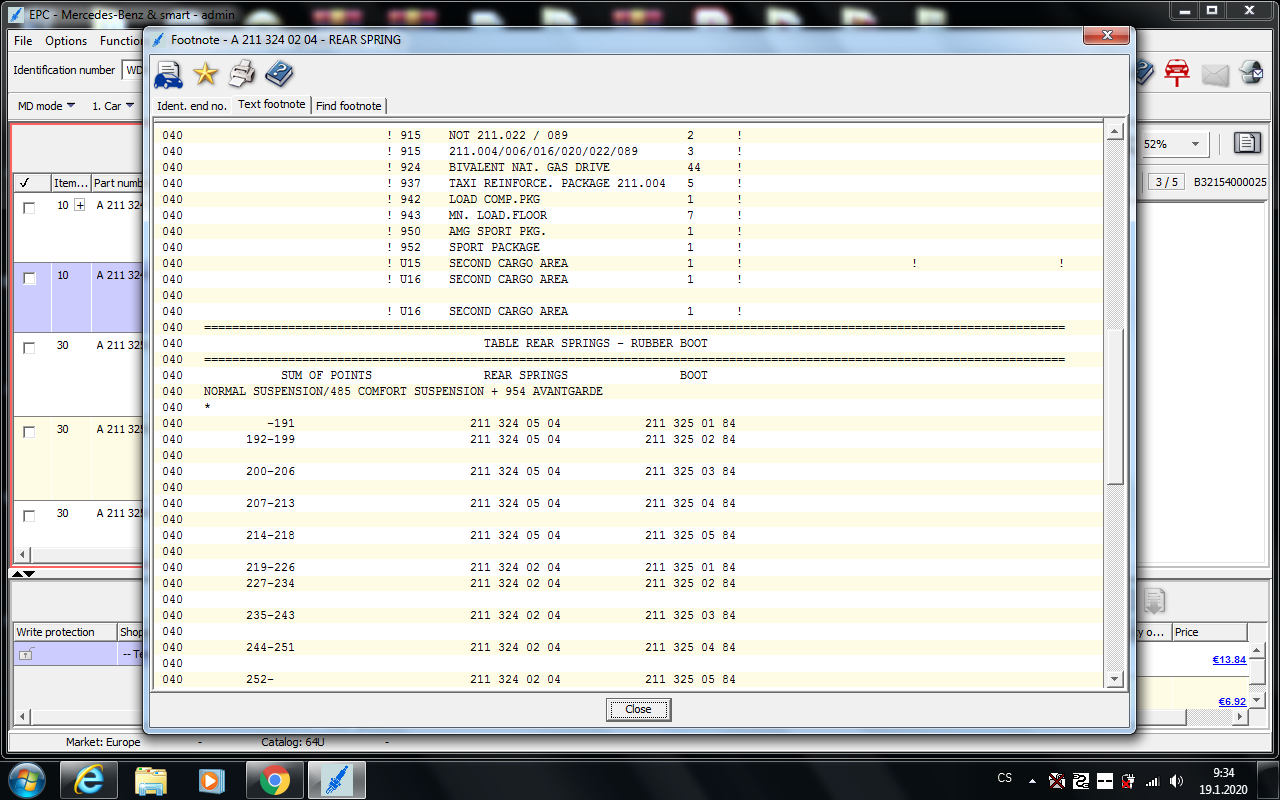Open the €6.92 price link

[x=1232, y=701]
